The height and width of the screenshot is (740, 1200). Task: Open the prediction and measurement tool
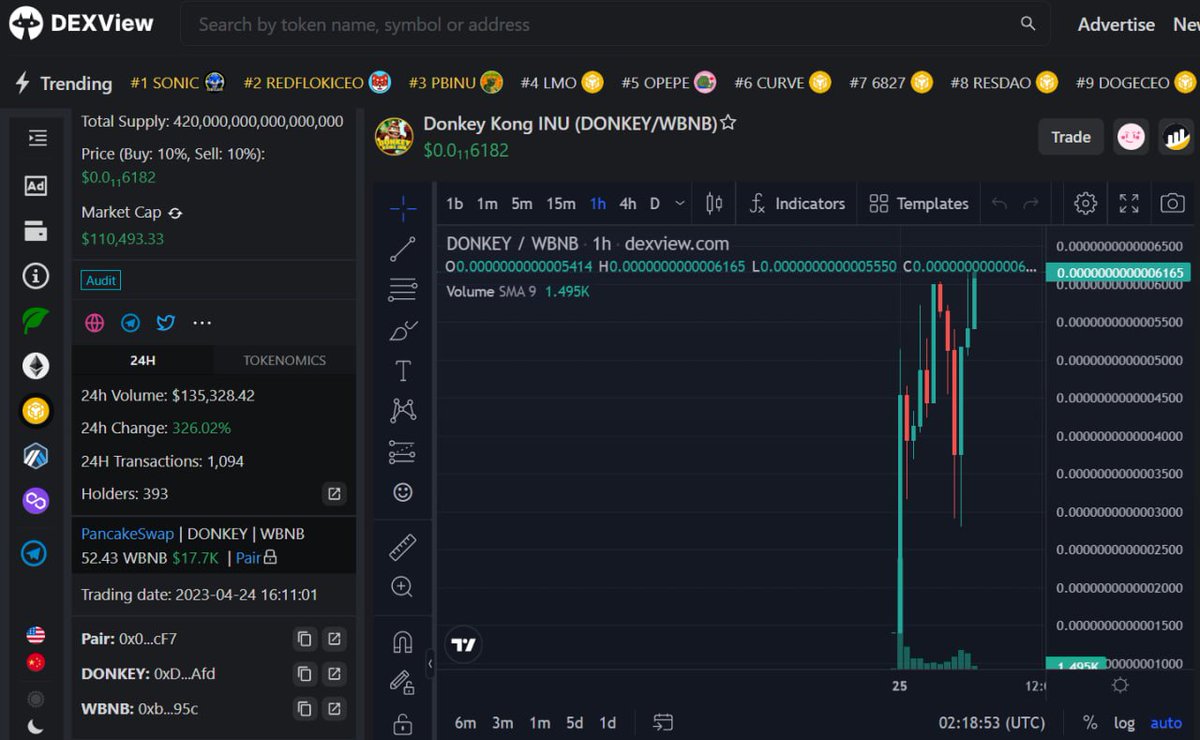tap(403, 452)
